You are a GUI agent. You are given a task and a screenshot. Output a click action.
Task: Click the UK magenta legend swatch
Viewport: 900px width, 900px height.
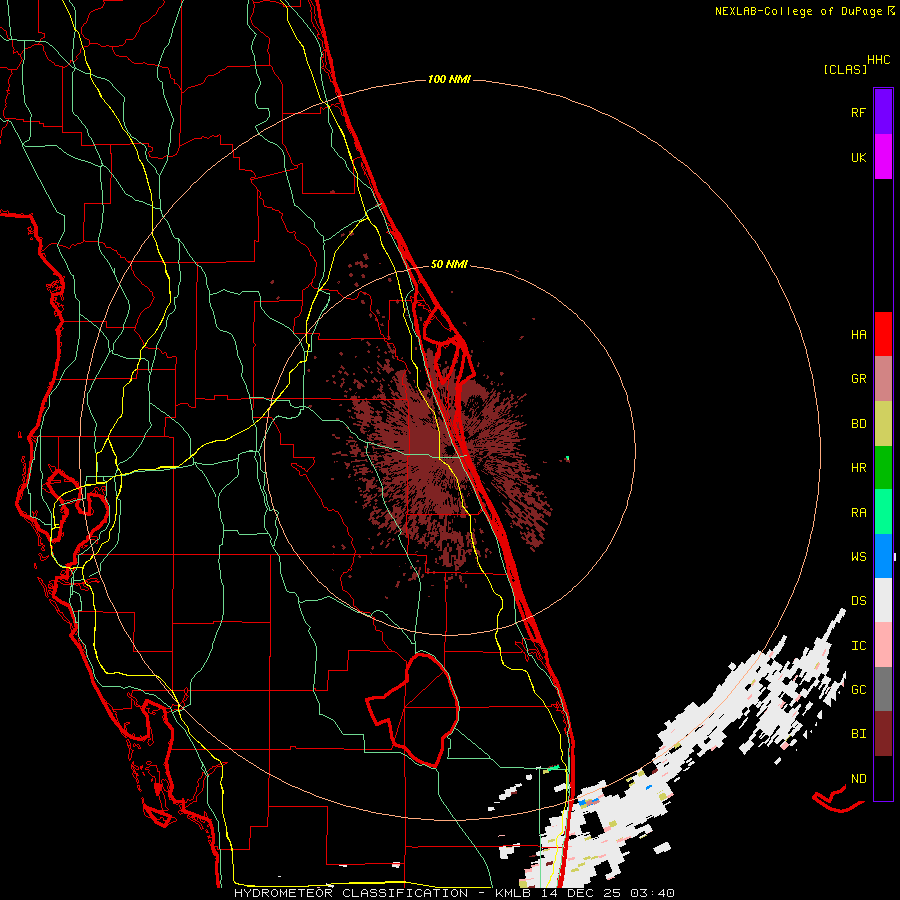point(883,157)
